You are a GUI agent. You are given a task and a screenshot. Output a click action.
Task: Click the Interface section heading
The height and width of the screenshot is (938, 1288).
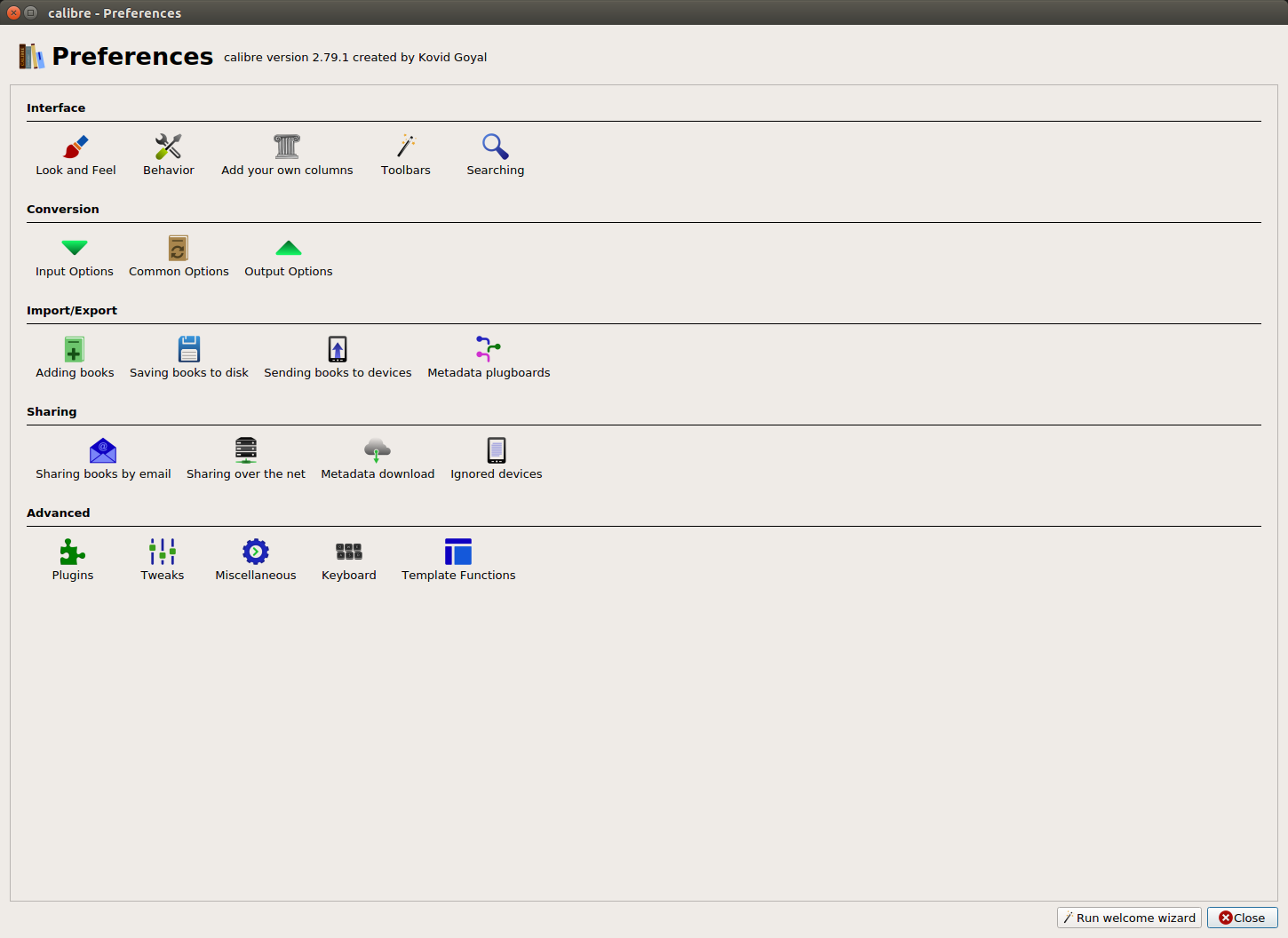point(56,108)
